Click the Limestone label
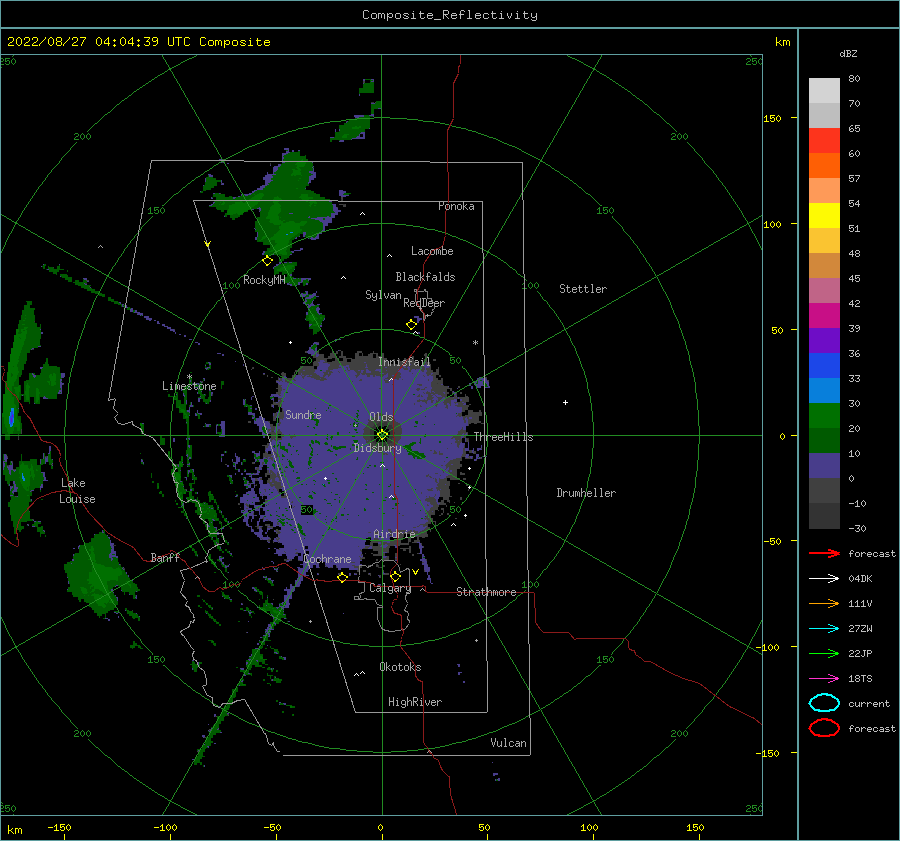Screen dimensions: 900x841 click(x=189, y=386)
